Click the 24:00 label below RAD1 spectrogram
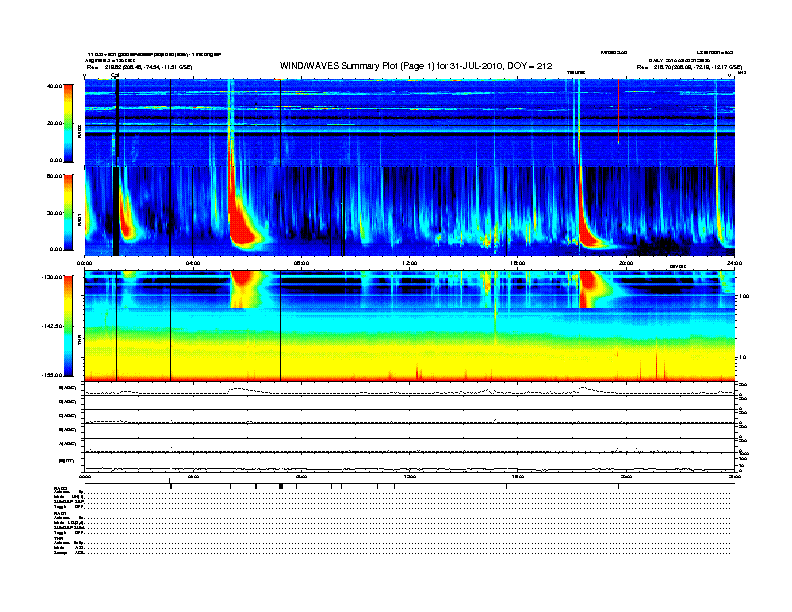The image size is (792, 612). (734, 263)
